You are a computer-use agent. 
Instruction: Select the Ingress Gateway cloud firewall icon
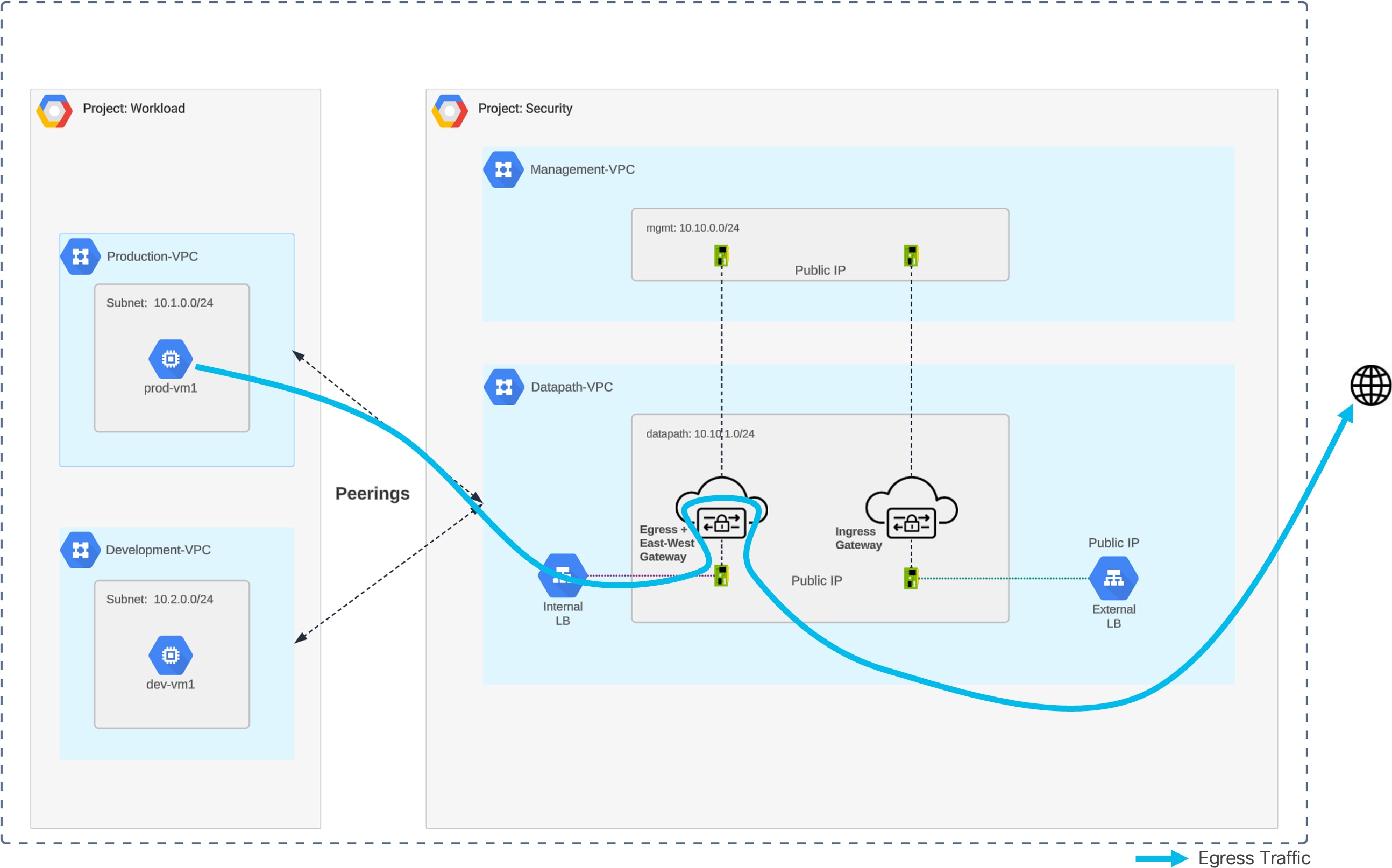(912, 508)
